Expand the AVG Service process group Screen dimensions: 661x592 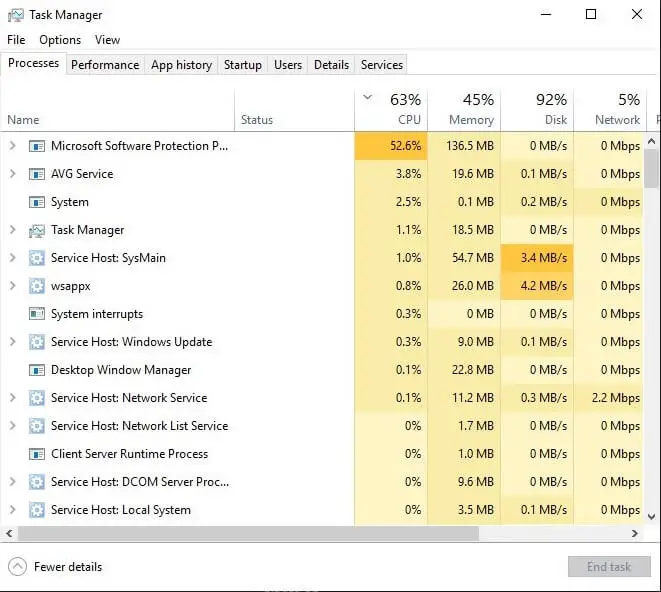13,174
